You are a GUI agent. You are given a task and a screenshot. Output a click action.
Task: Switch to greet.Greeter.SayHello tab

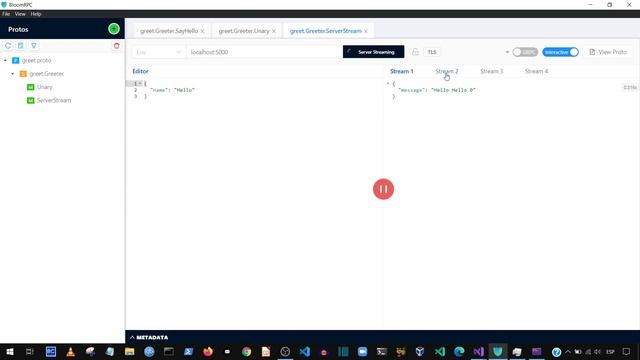click(169, 31)
